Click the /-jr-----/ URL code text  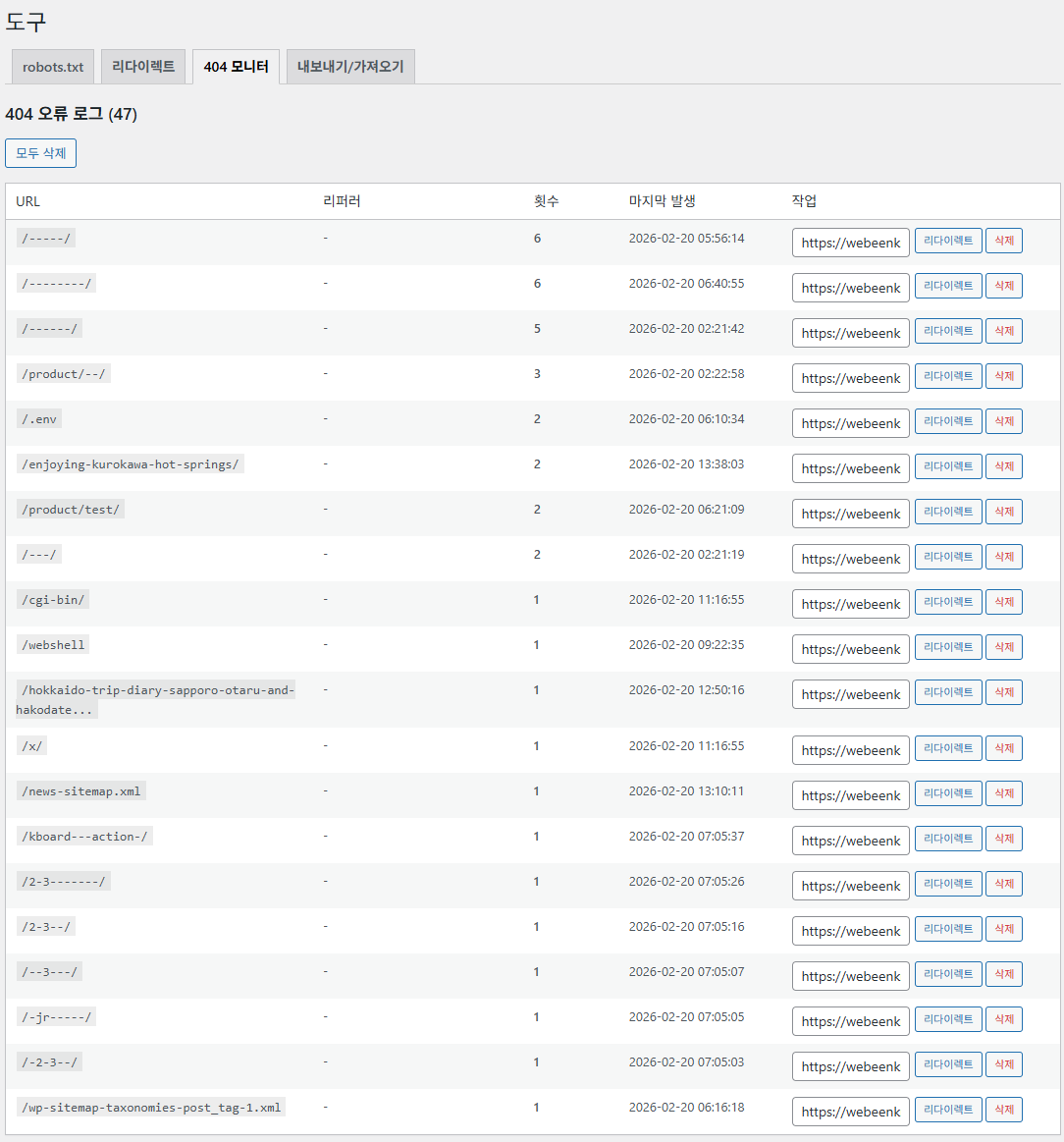point(57,1017)
